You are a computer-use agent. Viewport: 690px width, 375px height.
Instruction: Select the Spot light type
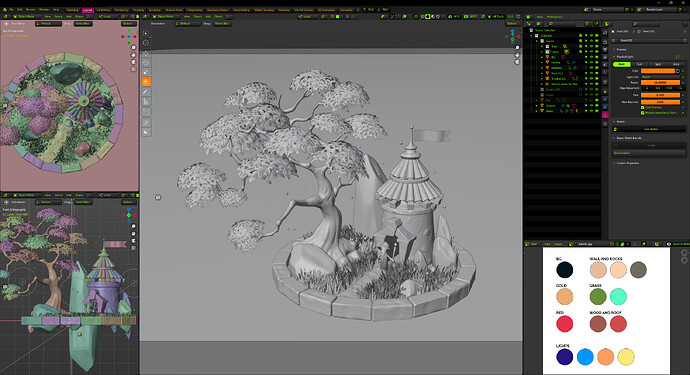(x=658, y=64)
